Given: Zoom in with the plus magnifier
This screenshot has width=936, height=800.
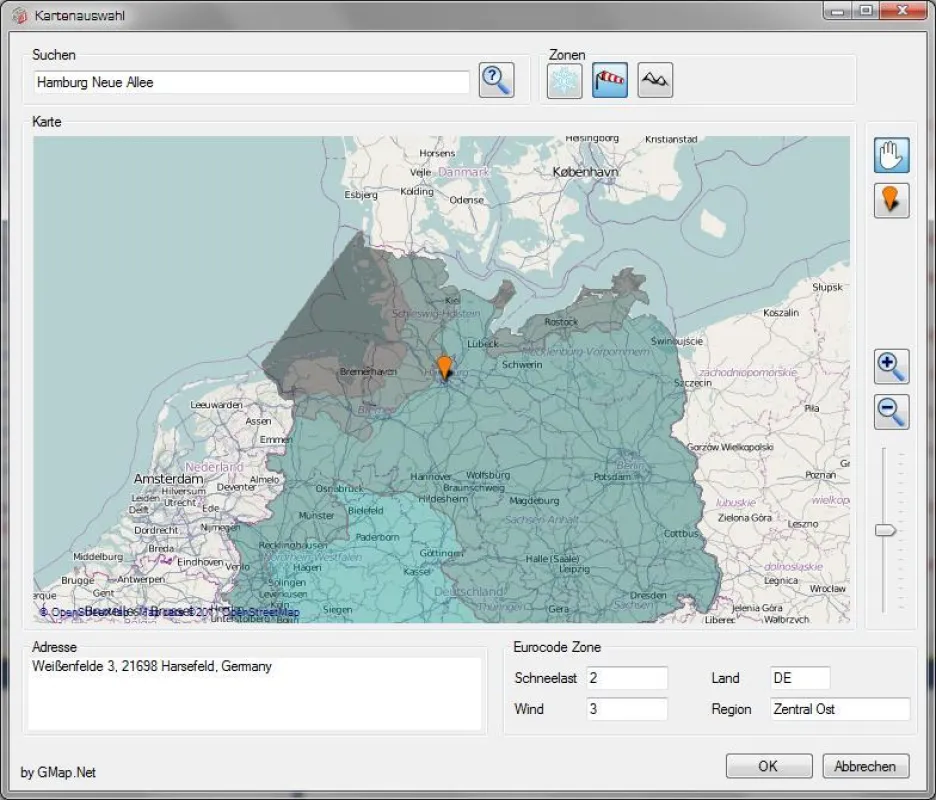Looking at the screenshot, I should pos(891,367).
